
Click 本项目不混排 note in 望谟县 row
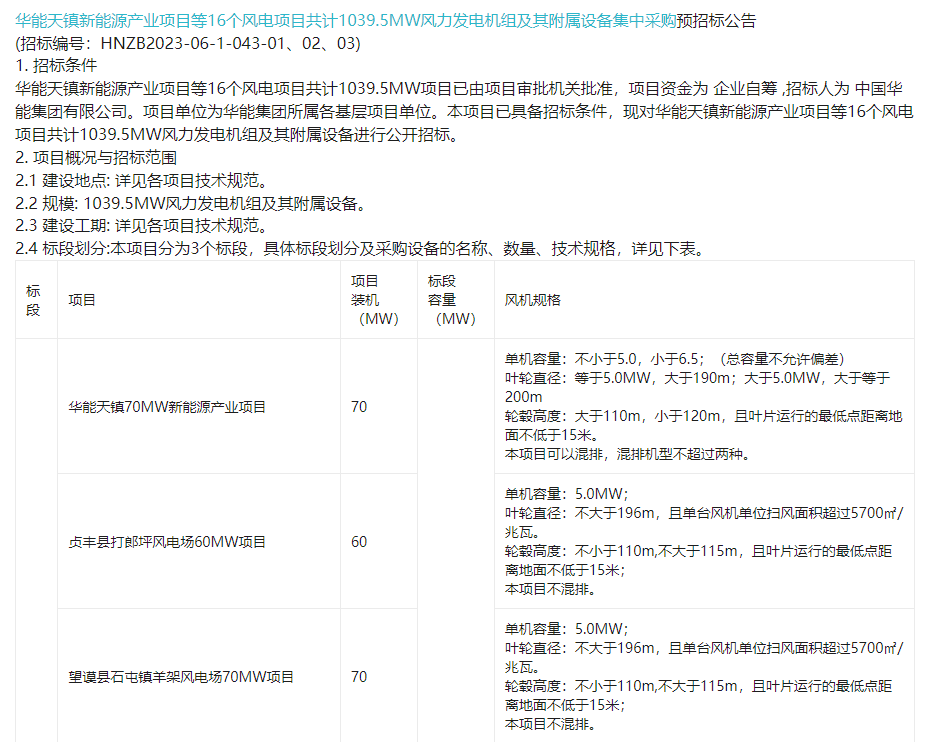[x=551, y=724]
